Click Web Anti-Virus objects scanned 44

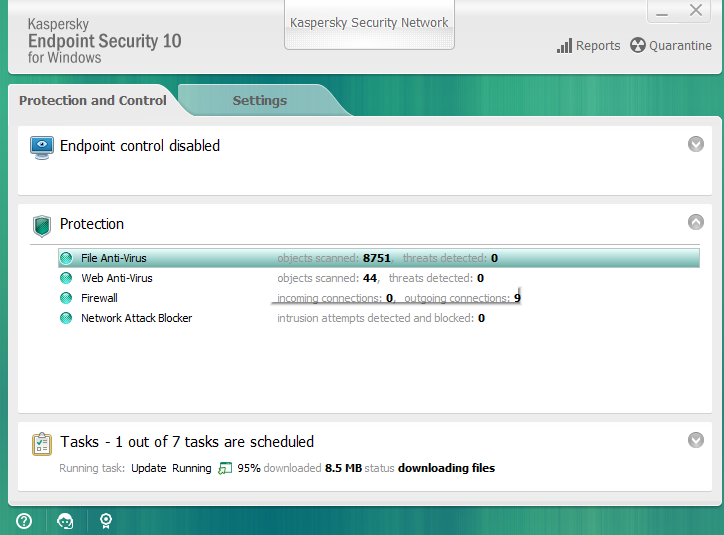click(x=370, y=278)
